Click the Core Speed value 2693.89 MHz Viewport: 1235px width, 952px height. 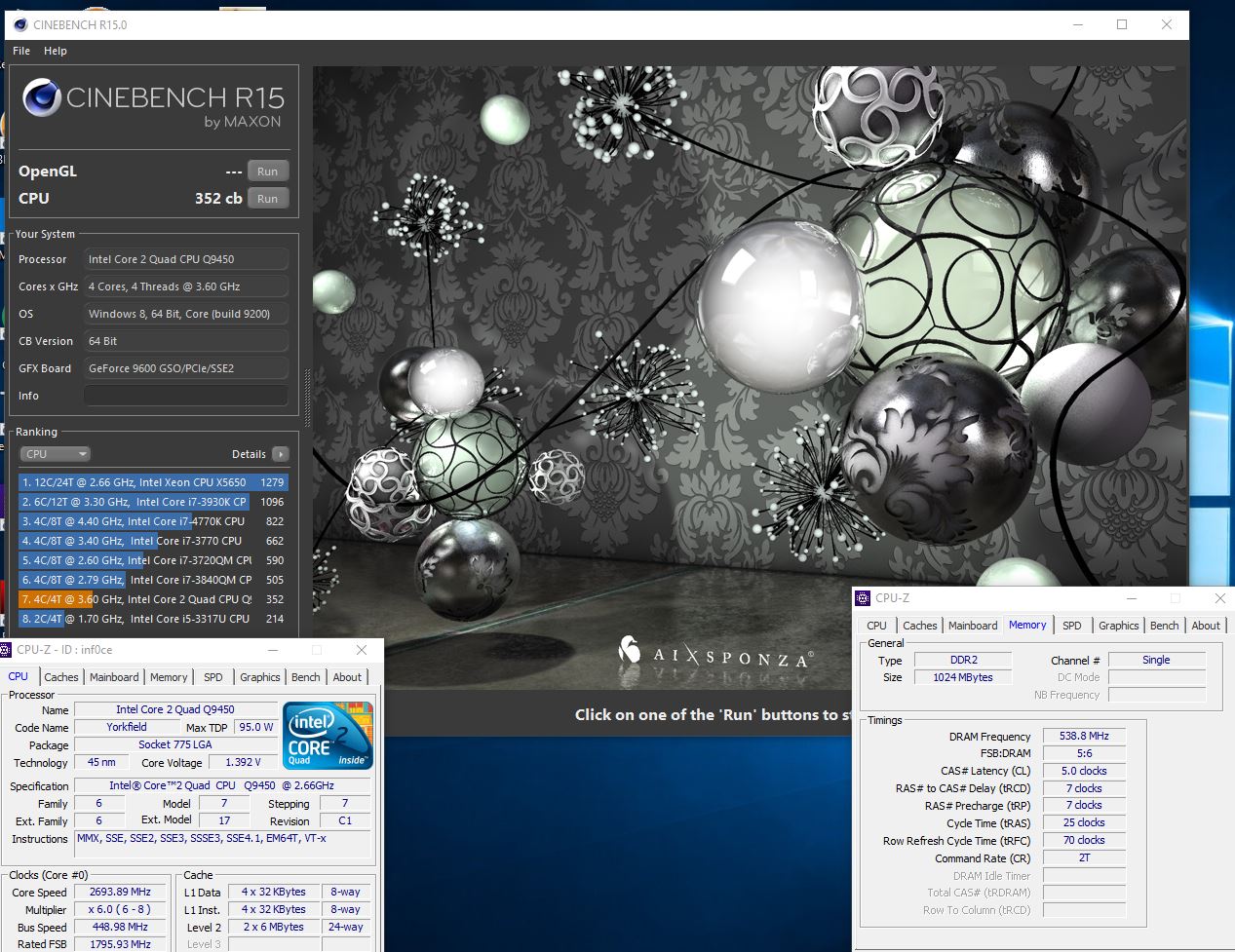pyautogui.click(x=120, y=892)
